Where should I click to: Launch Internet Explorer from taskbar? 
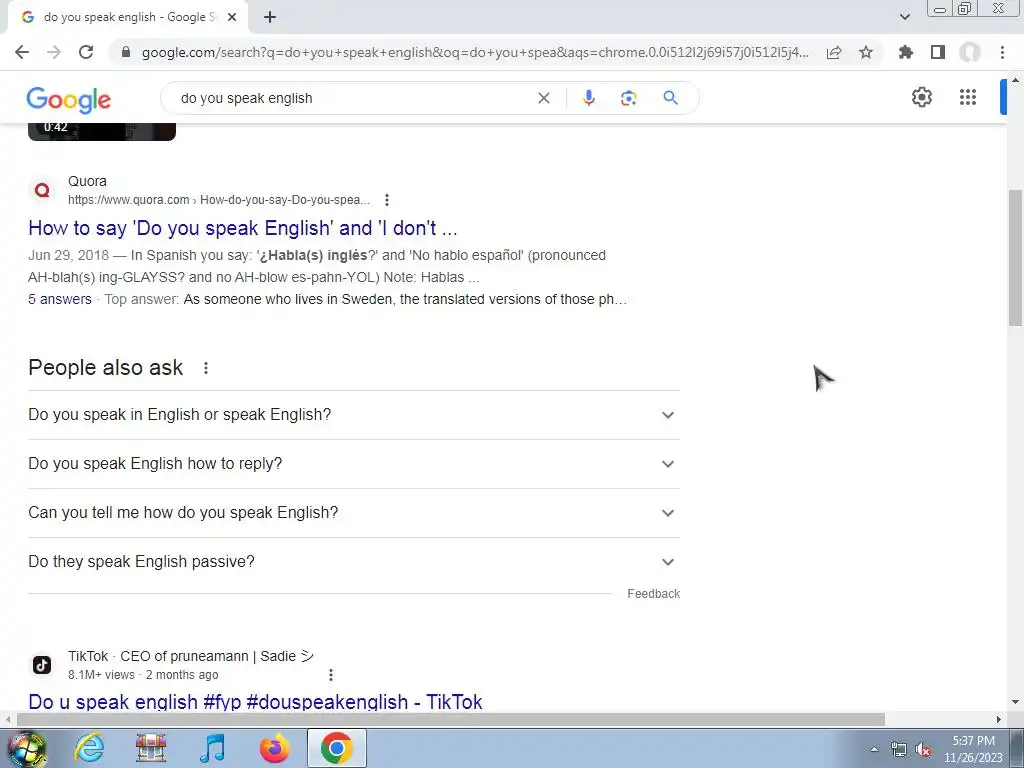pyautogui.click(x=89, y=748)
